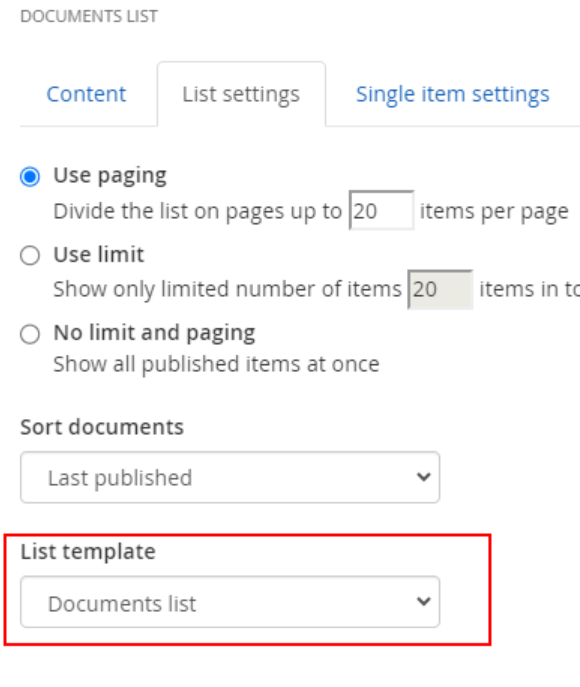Click the 'Use paging' label text
Image resolution: width=580 pixels, height=687 pixels.
[110, 176]
